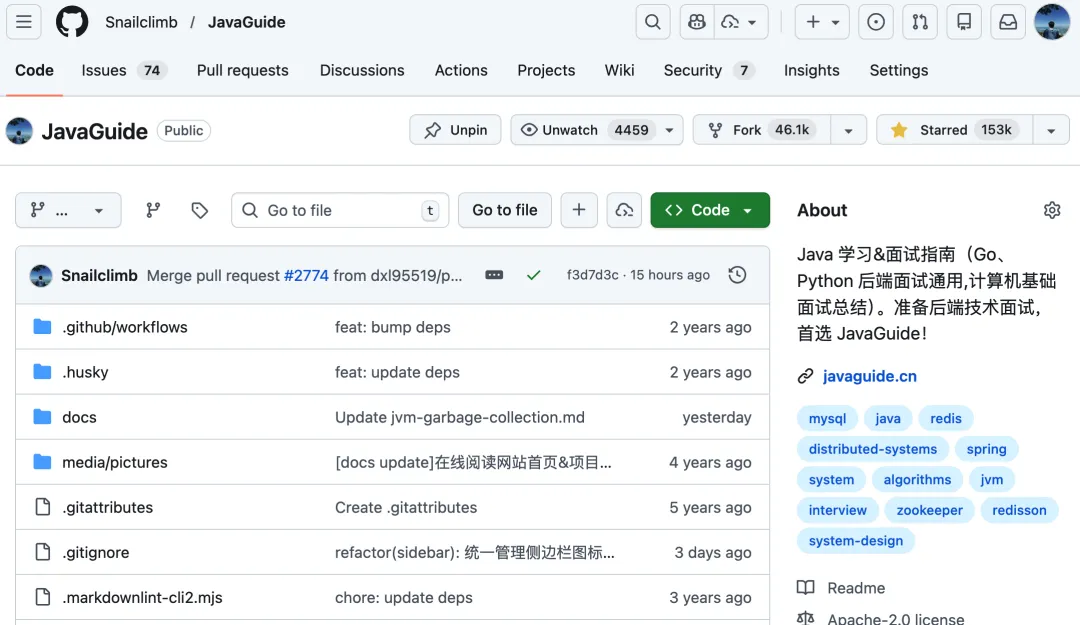Switch to the Pull requests tab

coord(242,70)
